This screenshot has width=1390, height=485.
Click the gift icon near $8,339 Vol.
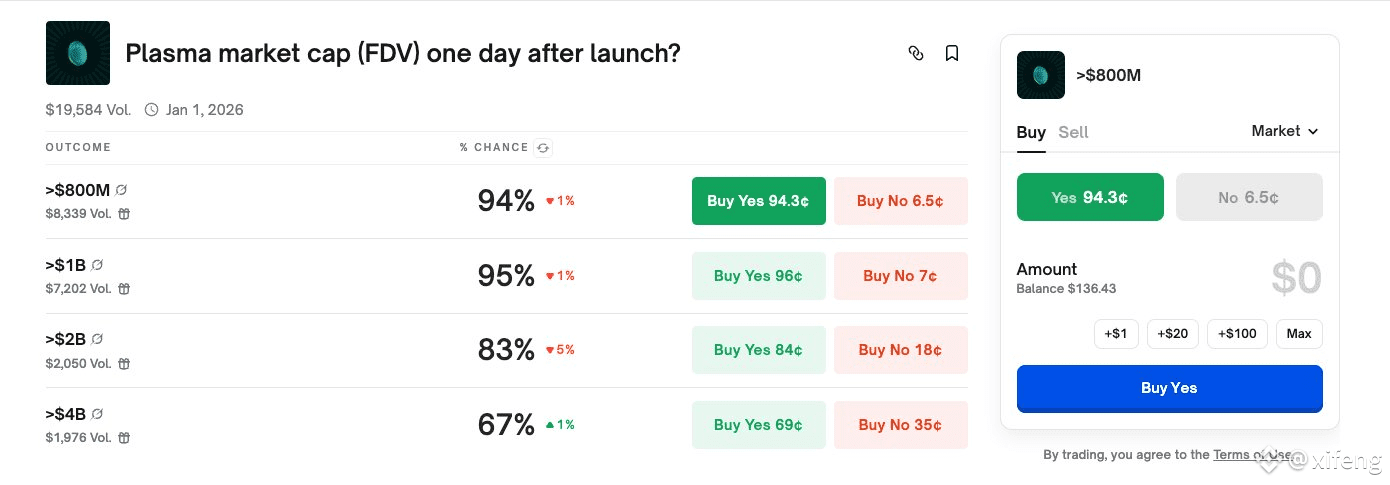pyautogui.click(x=124, y=213)
